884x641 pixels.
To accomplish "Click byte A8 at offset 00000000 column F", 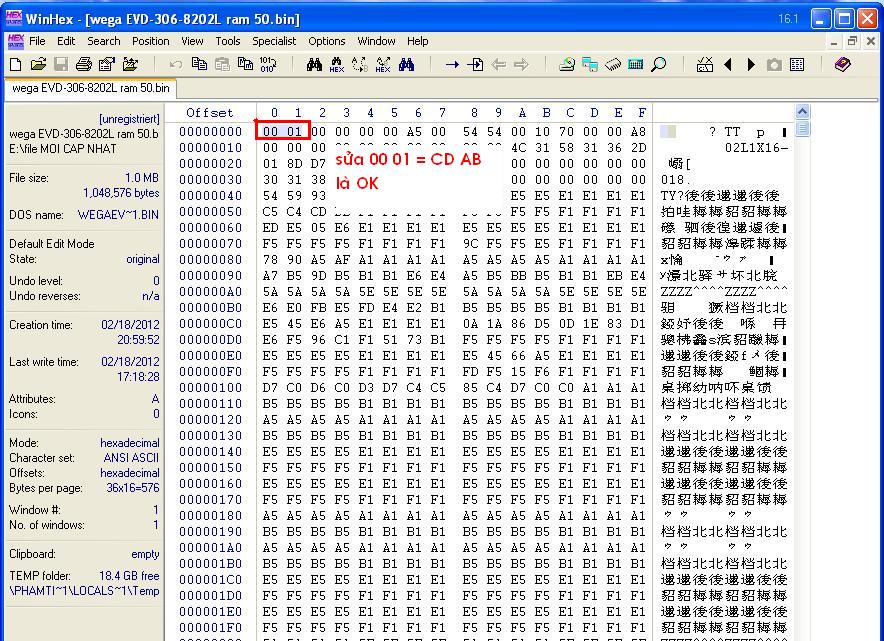I will click(638, 132).
